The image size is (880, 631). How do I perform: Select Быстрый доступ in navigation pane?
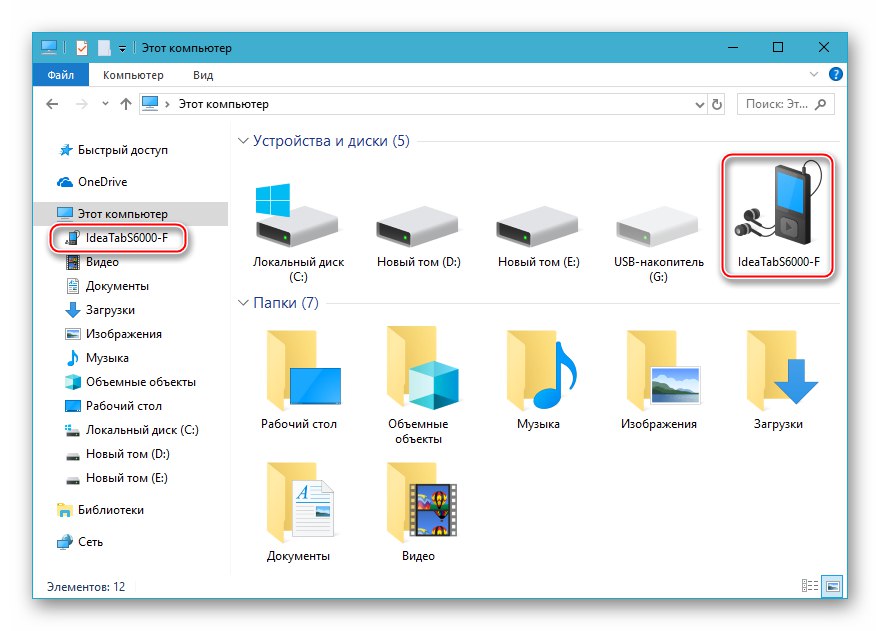pyautogui.click(x=114, y=150)
